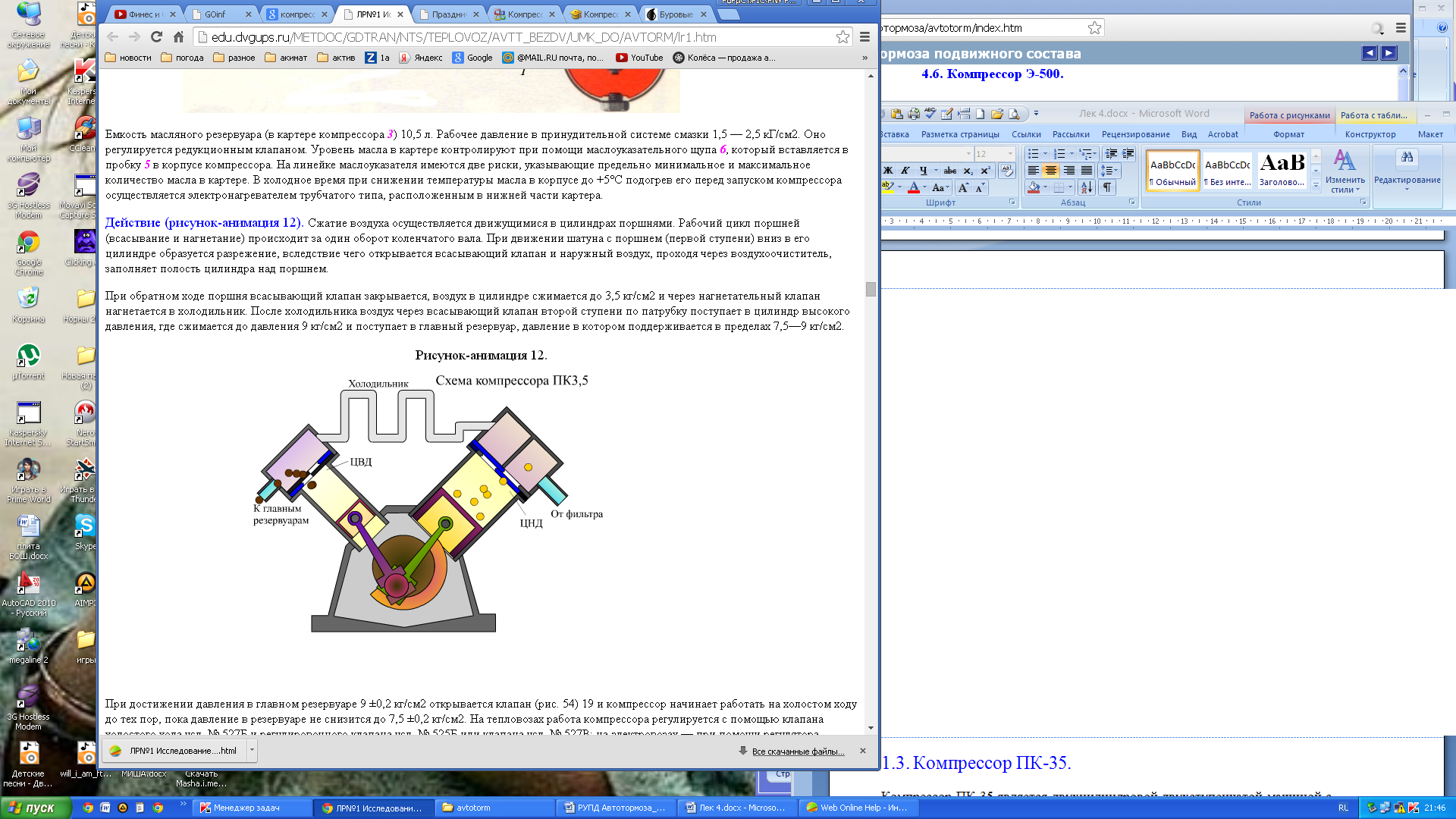This screenshot has width=1456, height=819.
Task: Switch to the Праздни tab
Action: tap(447, 14)
